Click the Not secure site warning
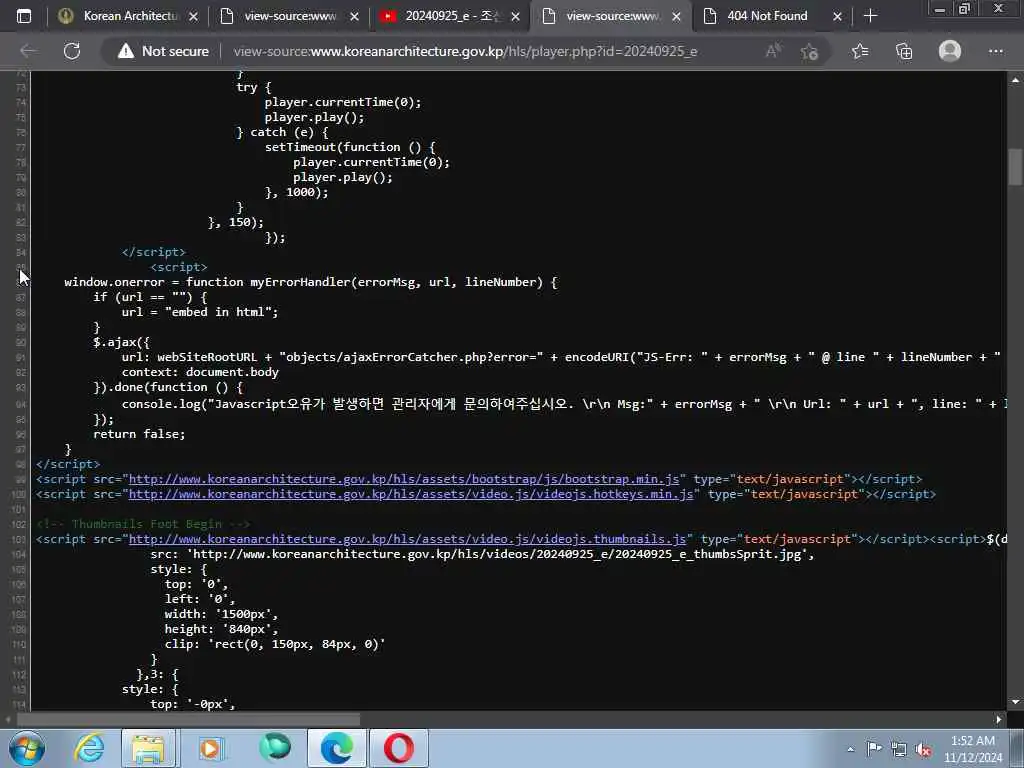The height and width of the screenshot is (768, 1024). click(x=163, y=51)
